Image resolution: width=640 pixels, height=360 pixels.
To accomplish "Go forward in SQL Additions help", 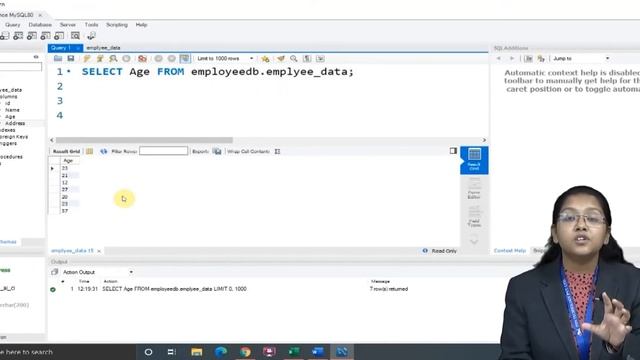I will tap(512, 59).
